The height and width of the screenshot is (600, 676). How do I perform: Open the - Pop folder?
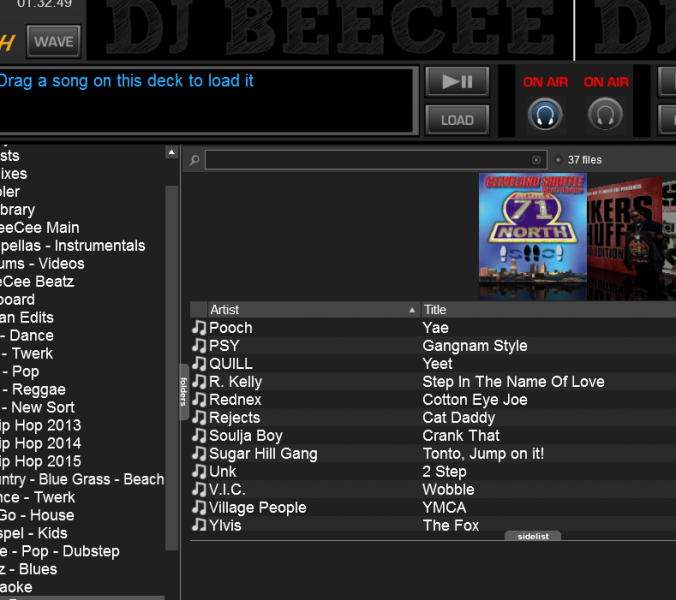pyautogui.click(x=20, y=371)
